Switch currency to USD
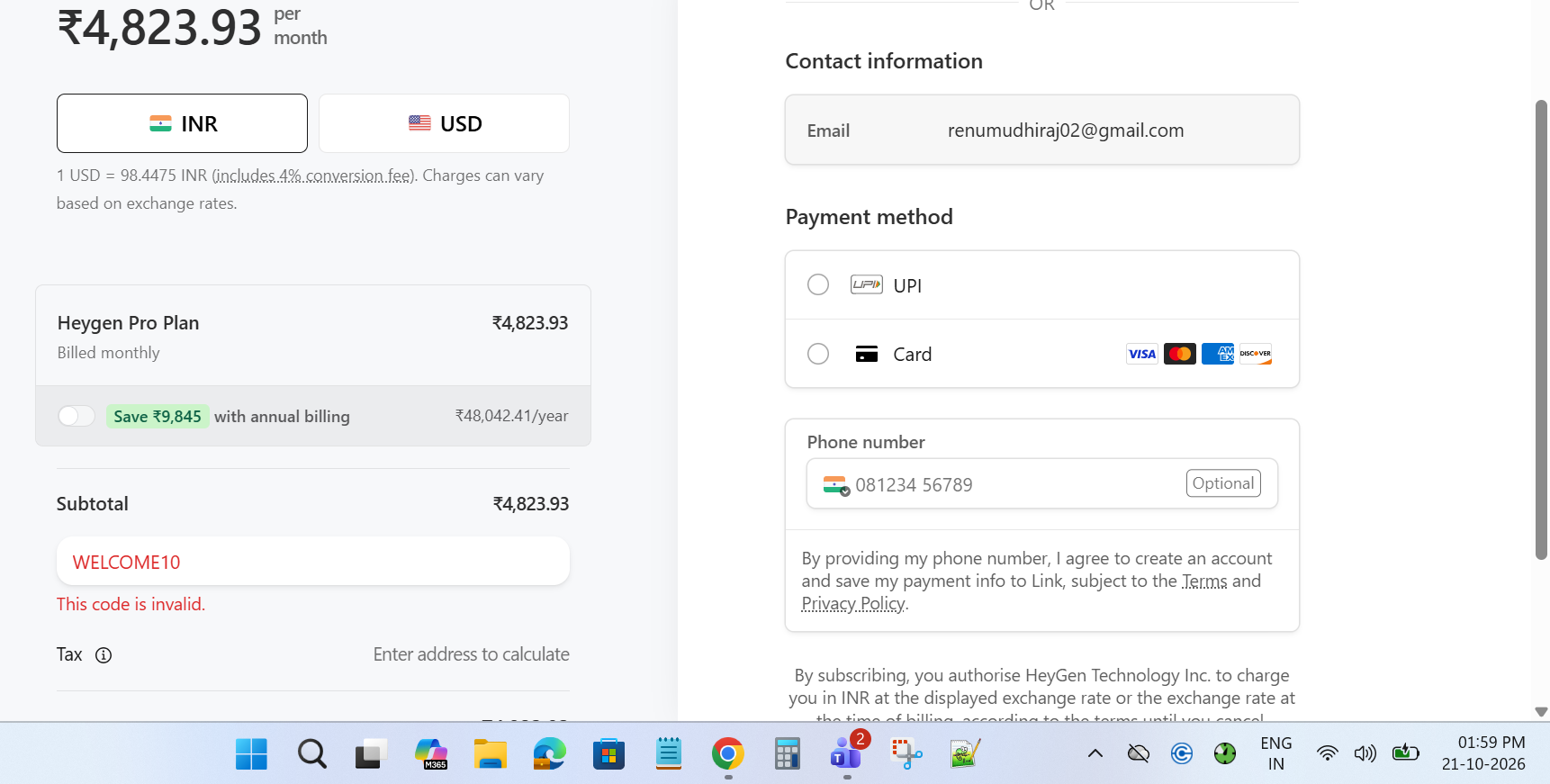The width and height of the screenshot is (1550, 784). [x=444, y=123]
